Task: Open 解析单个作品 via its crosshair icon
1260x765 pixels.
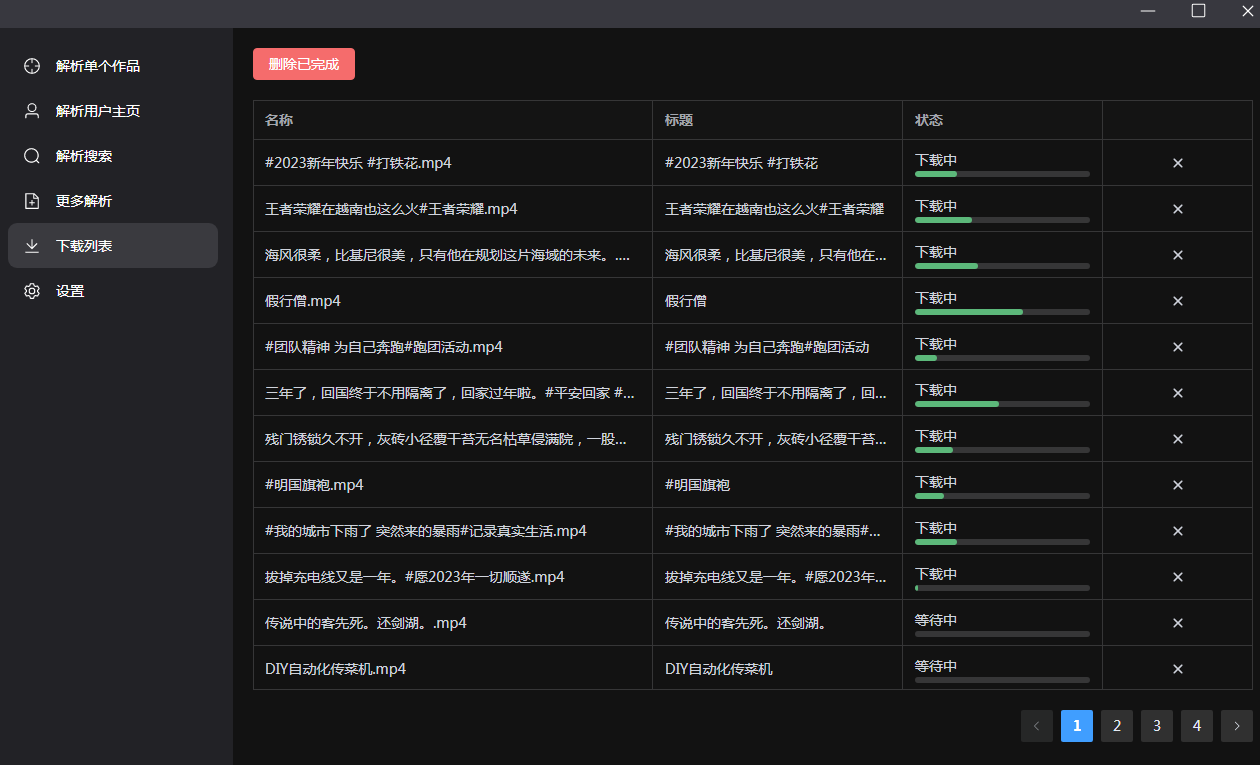Action: 32,66
